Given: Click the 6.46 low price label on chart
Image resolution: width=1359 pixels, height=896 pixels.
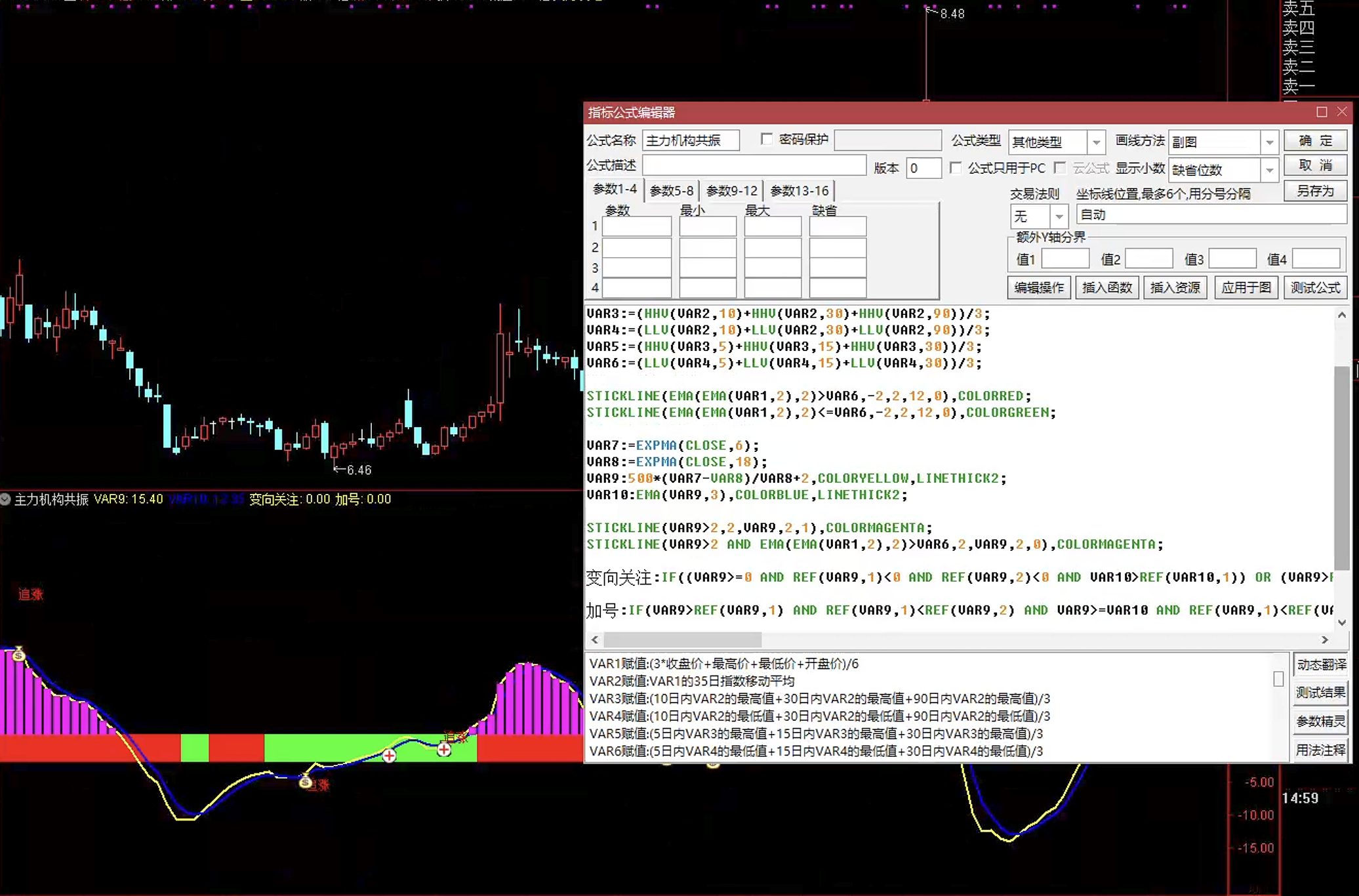Looking at the screenshot, I should coord(359,470).
